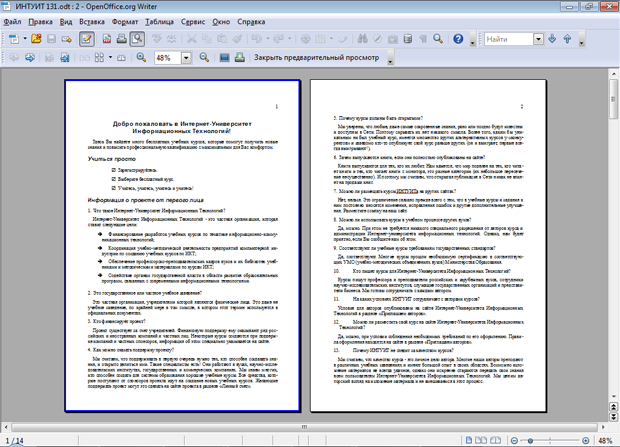Image resolution: width=620 pixels, height=447 pixels.
Task: Click the Find and Replace binoculars icon
Action: [363, 40]
